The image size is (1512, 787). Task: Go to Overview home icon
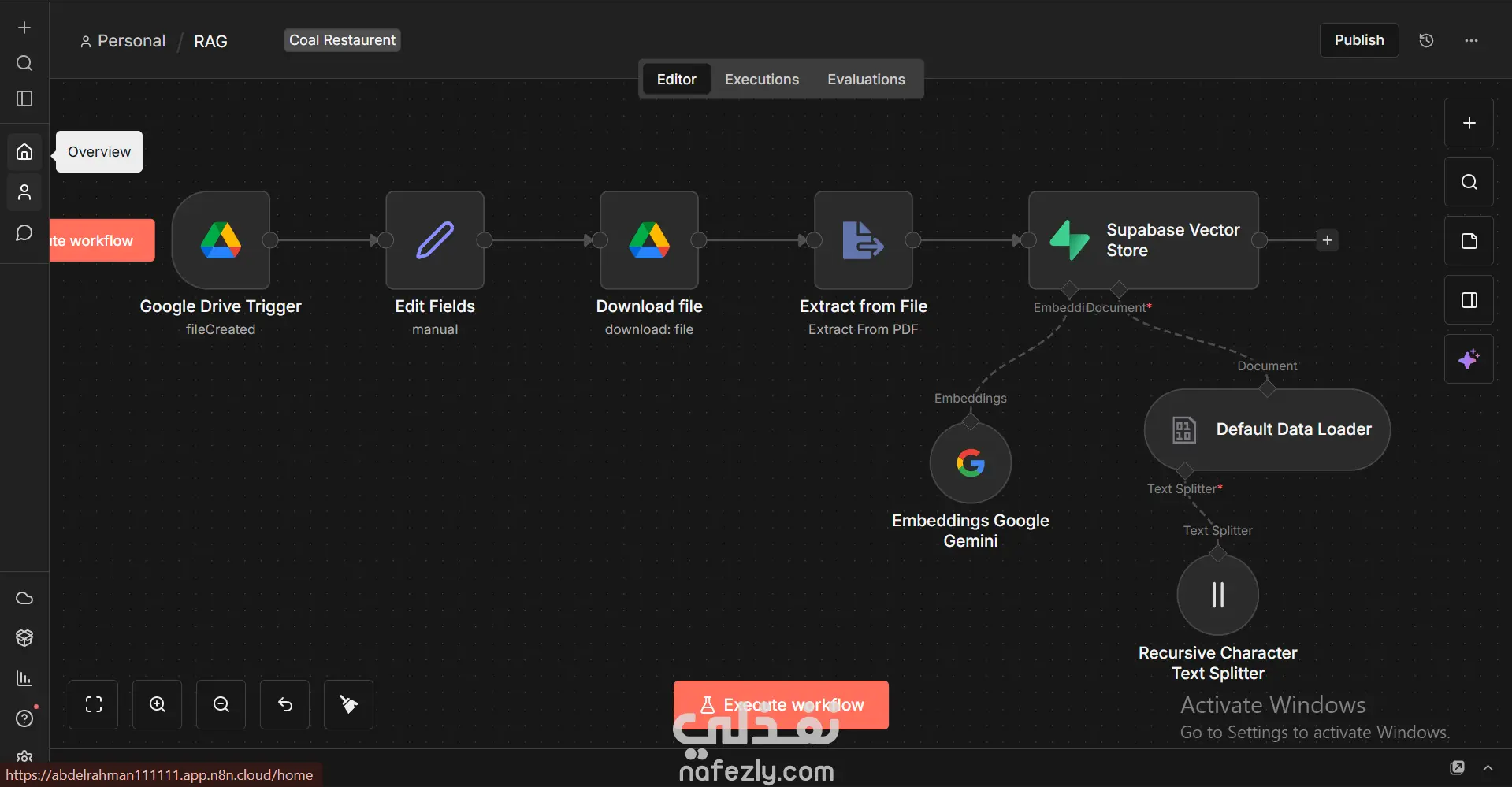(24, 151)
